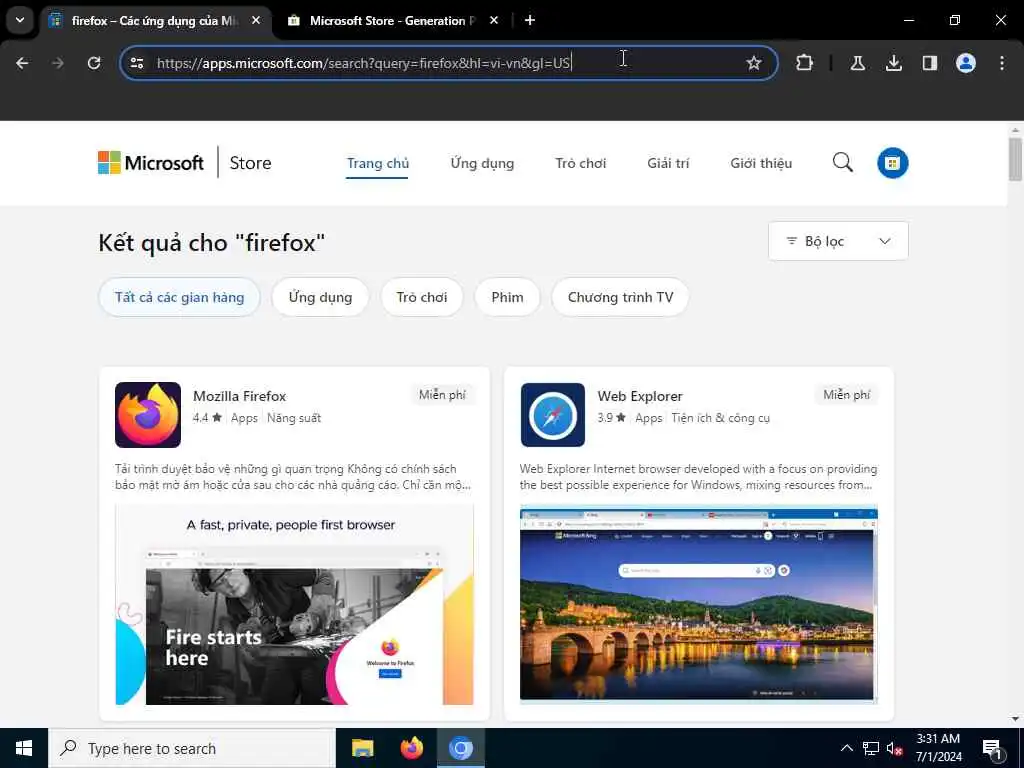
Task: Reload the current page
Action: pyautogui.click(x=94, y=63)
